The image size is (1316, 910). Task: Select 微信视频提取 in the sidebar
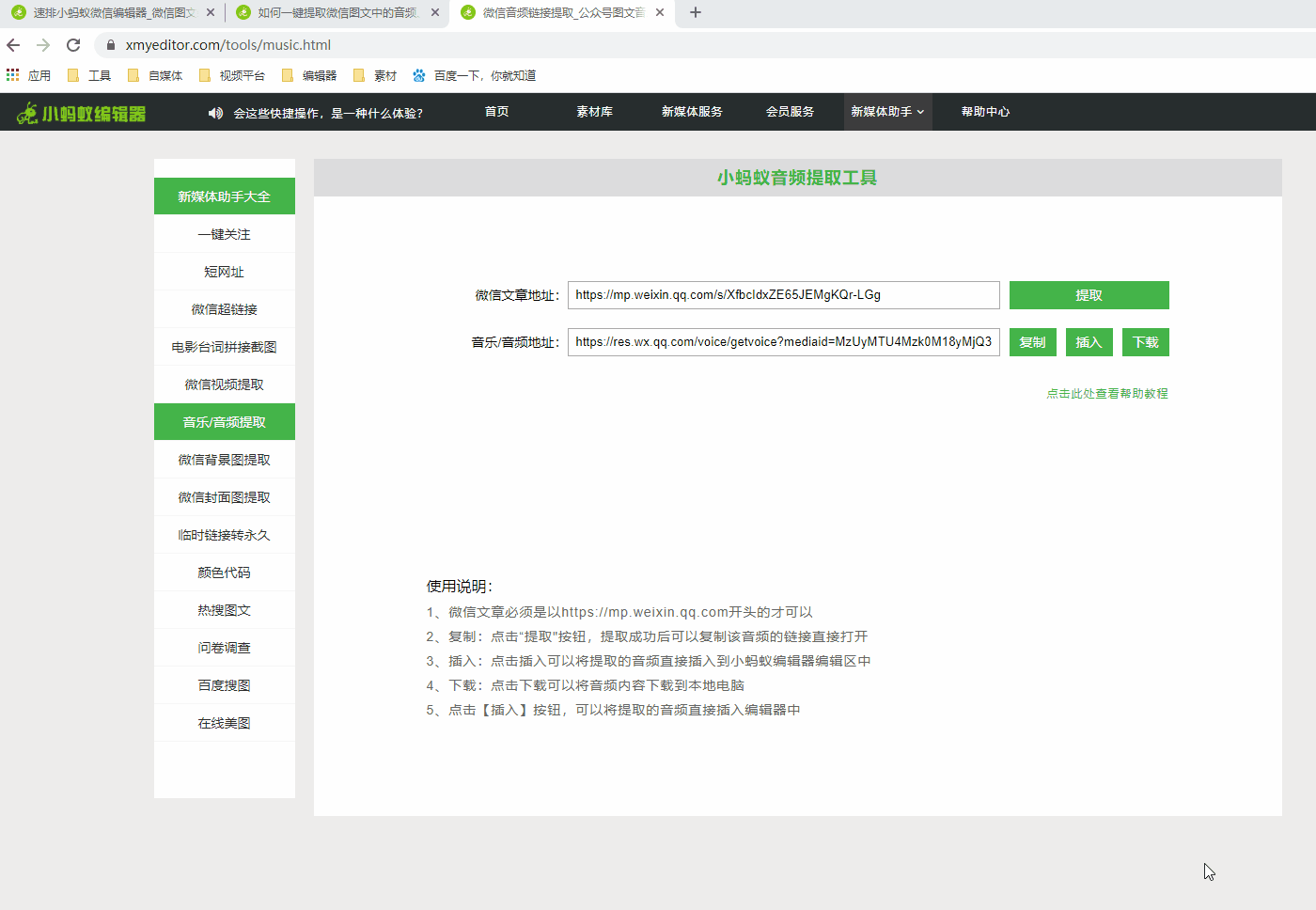224,384
